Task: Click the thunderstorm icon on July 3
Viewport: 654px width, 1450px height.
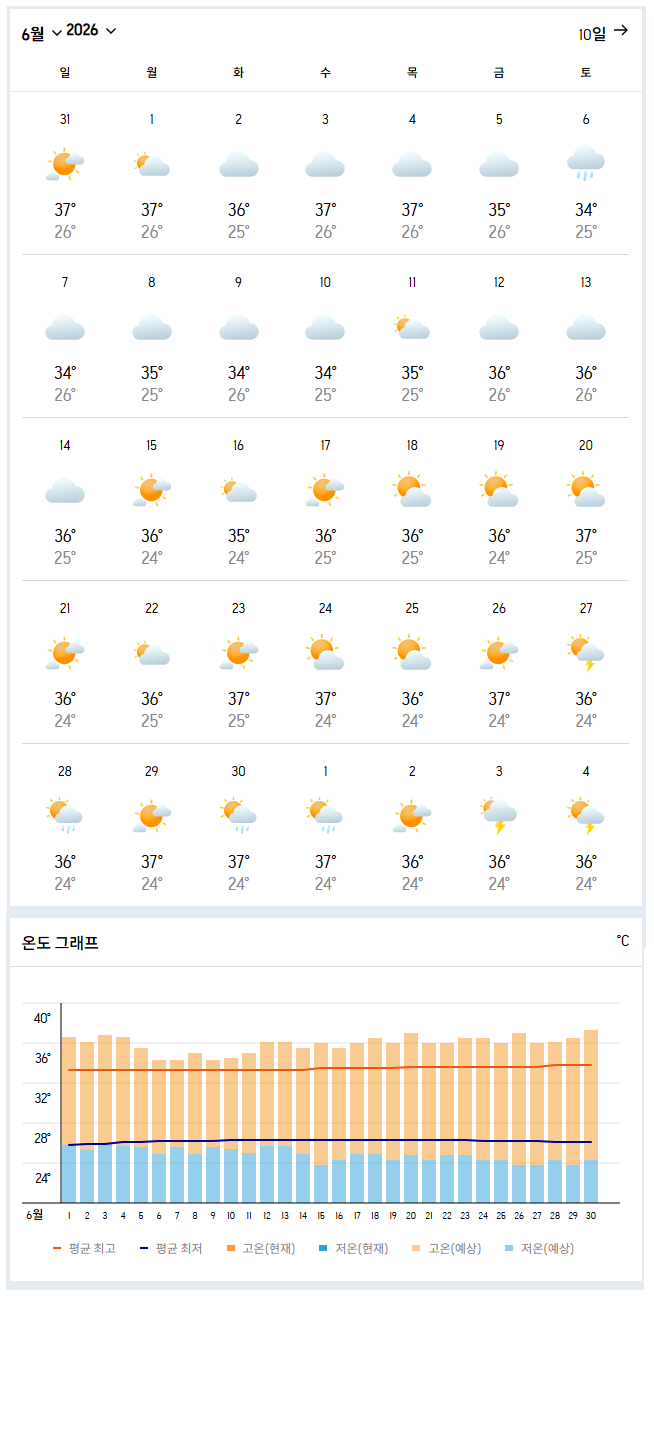Action: tap(499, 815)
